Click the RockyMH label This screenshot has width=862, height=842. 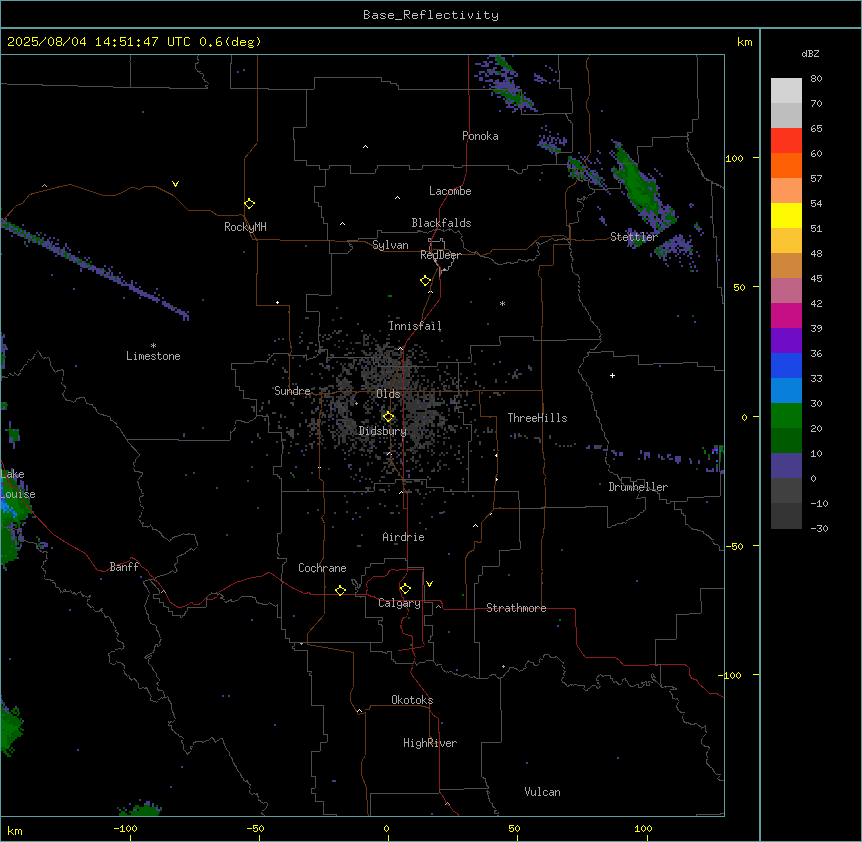click(x=245, y=227)
